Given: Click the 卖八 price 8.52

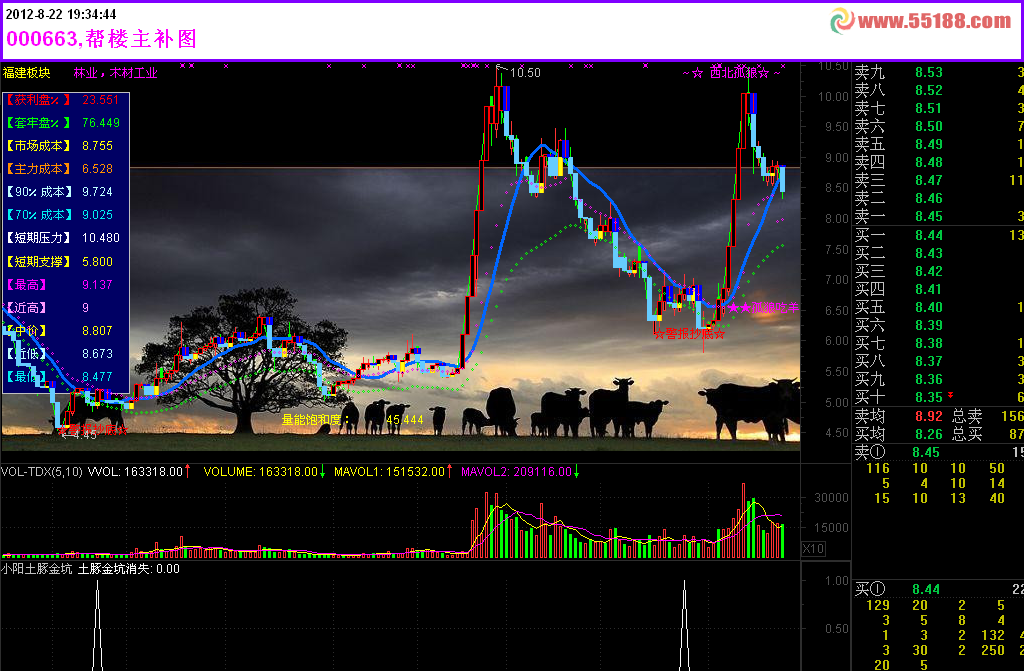Looking at the screenshot, I should click(x=929, y=90).
